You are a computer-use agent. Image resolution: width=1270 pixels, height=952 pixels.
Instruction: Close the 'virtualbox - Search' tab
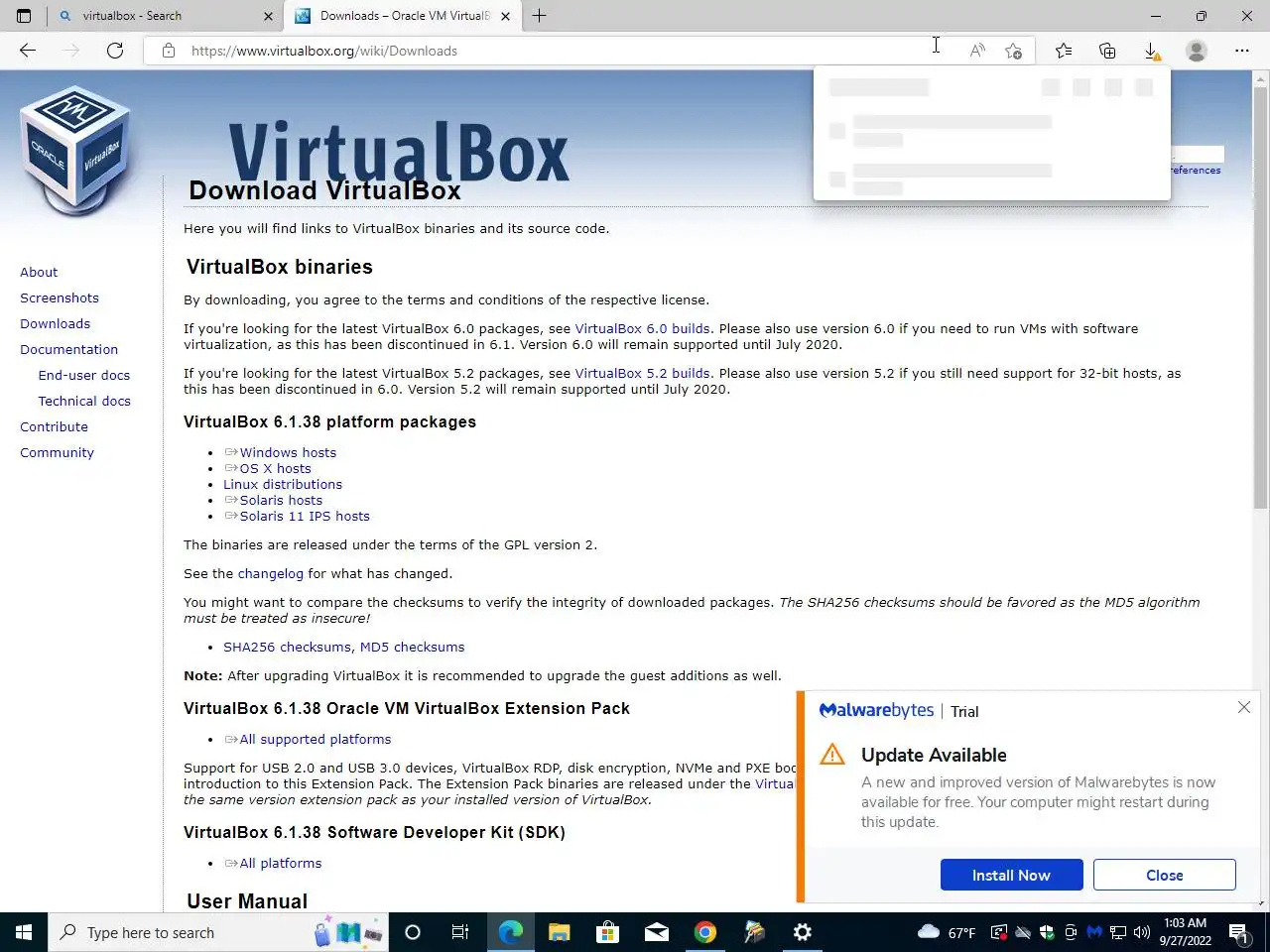tap(268, 16)
